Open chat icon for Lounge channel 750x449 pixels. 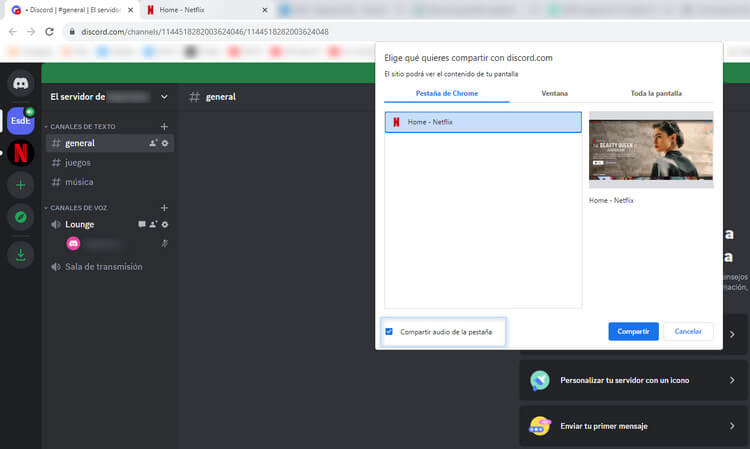[x=142, y=224]
